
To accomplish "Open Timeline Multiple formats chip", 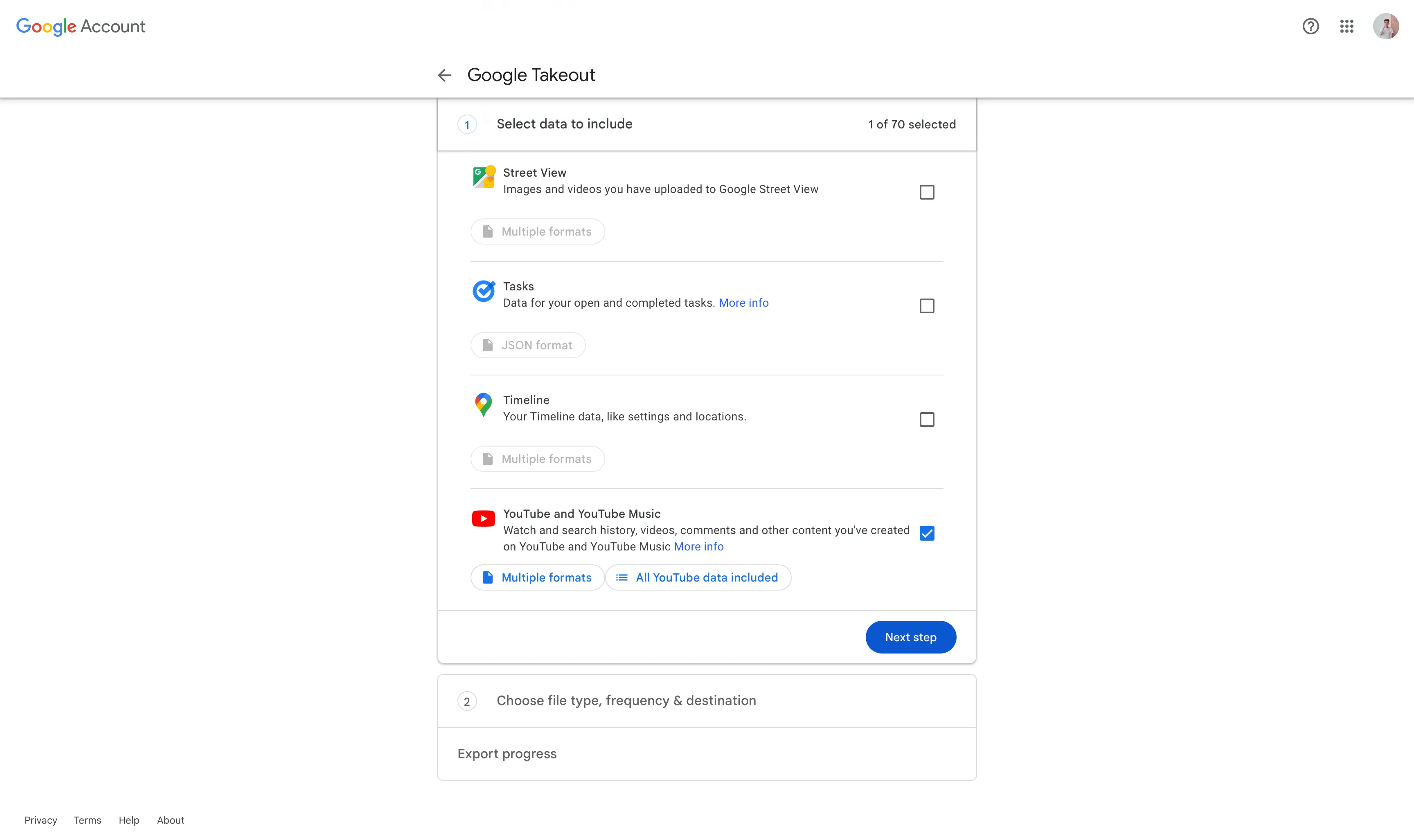I will [x=537, y=459].
